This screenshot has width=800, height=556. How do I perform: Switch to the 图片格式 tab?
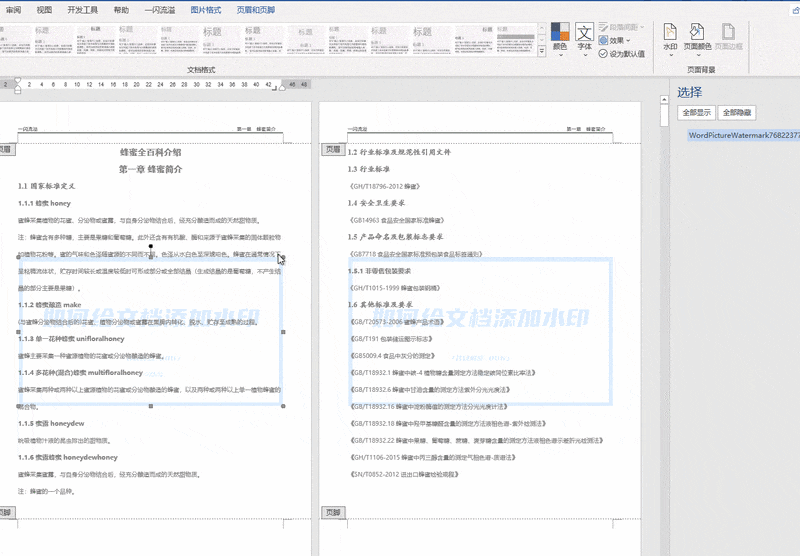pyautogui.click(x=206, y=9)
